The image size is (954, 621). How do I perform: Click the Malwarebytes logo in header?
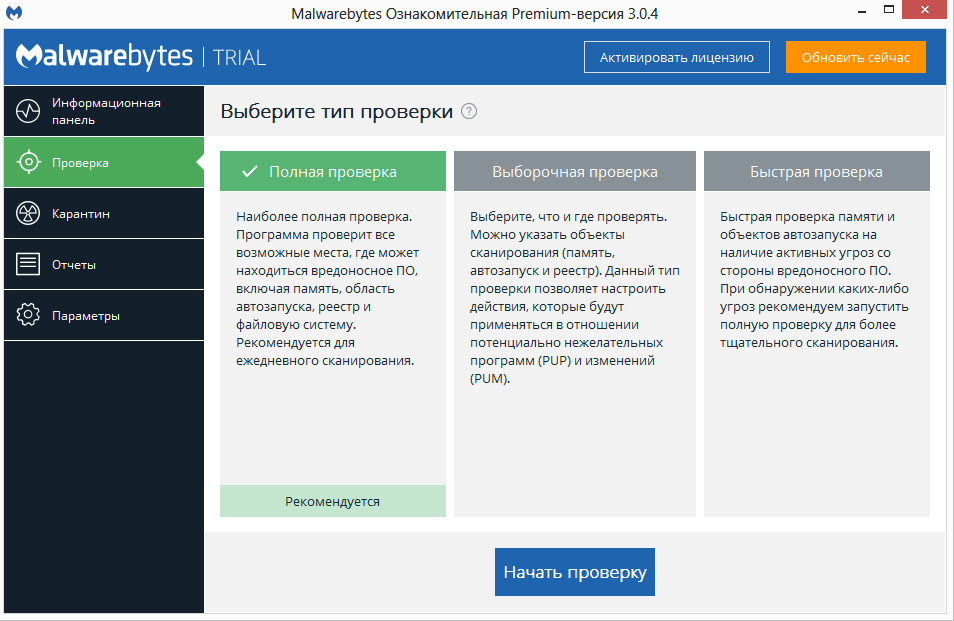(105, 56)
